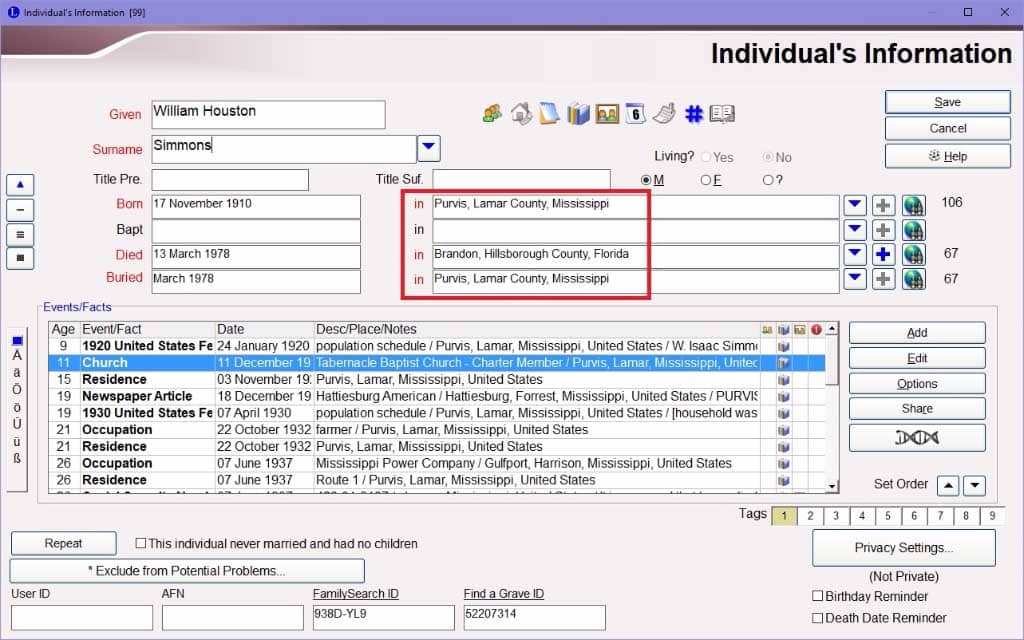Image resolution: width=1024 pixels, height=640 pixels.
Task: Click the FamilySearch ID link label
Action: pos(355,594)
